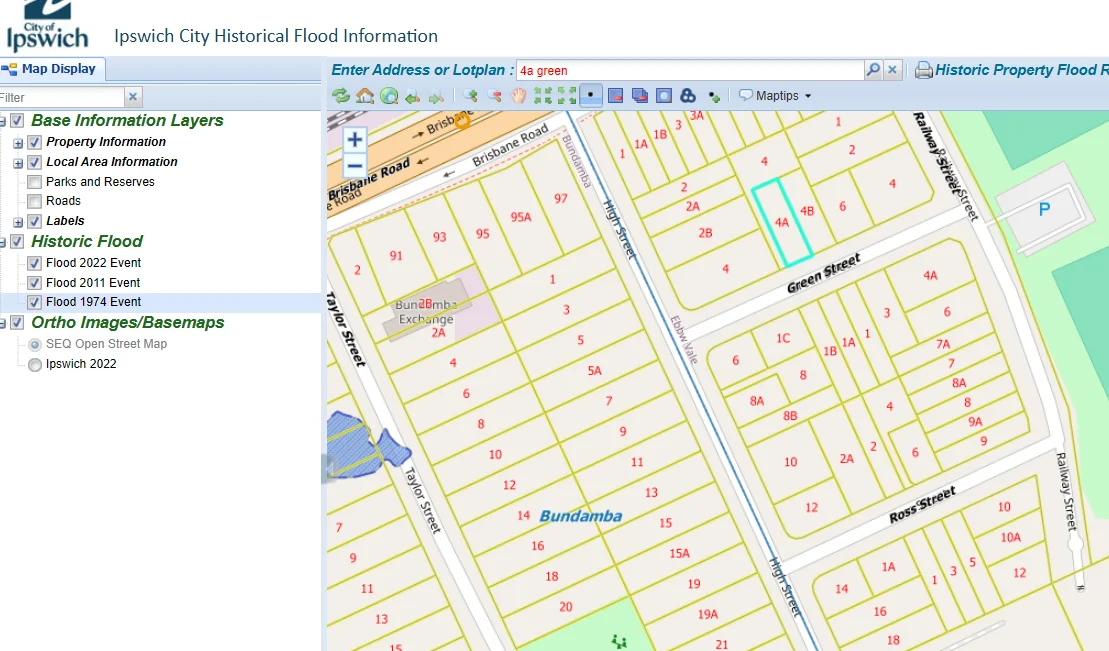Expand the Property Information tree node
The width and height of the screenshot is (1109, 651).
pyautogui.click(x=18, y=143)
